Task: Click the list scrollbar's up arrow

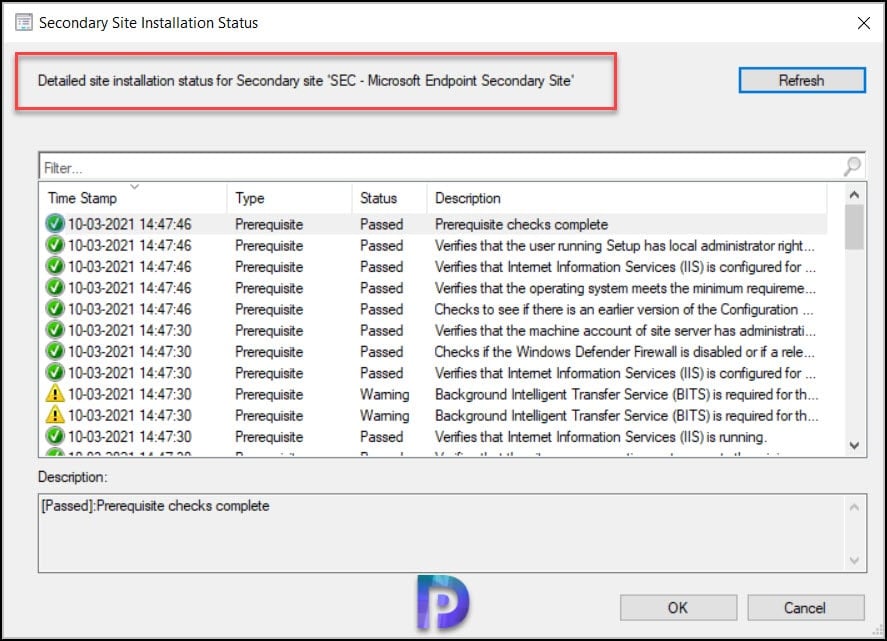Action: tap(854, 195)
